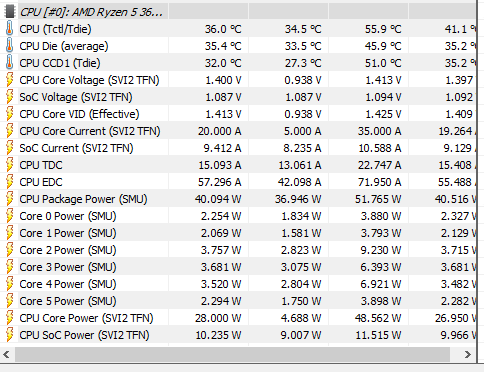Select Core 0 Power (SMU) label
This screenshot has height=379, width=484.
click(x=68, y=216)
